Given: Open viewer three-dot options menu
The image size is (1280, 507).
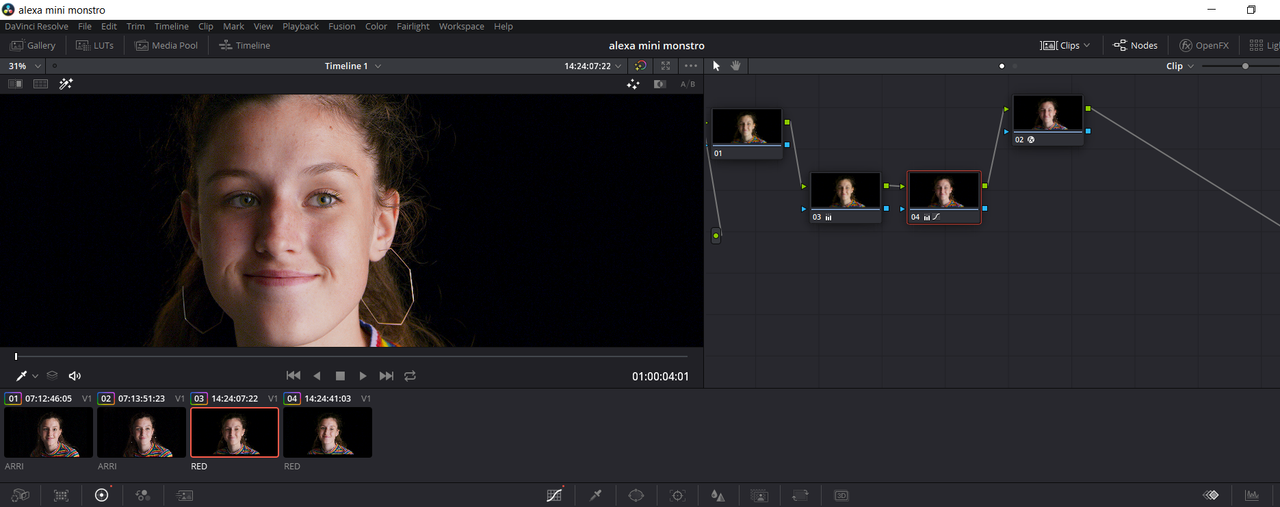Looking at the screenshot, I should (691, 66).
